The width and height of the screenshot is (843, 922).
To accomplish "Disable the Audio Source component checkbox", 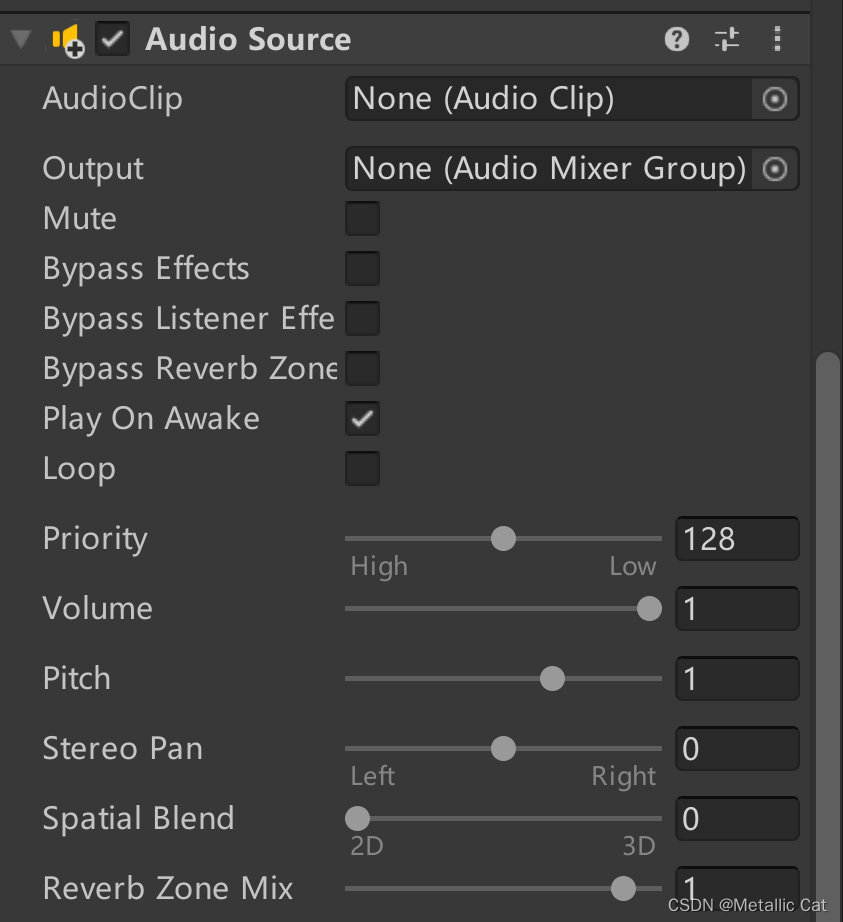I will click(x=112, y=40).
